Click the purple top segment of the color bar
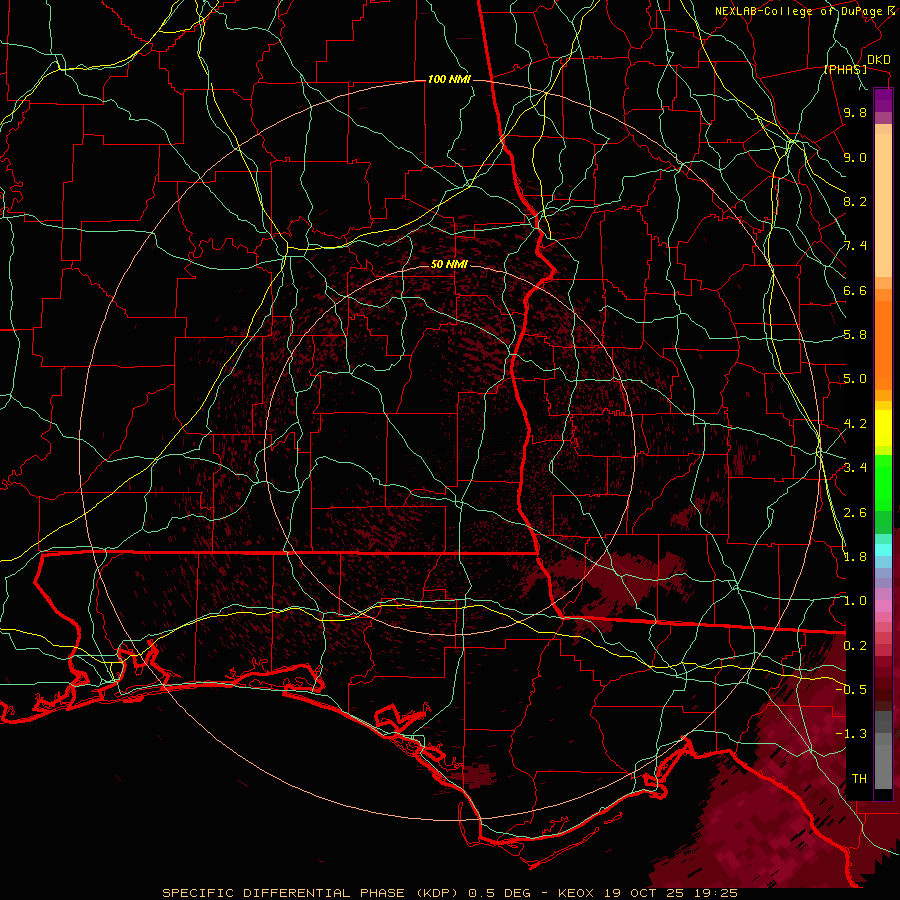 [x=883, y=101]
